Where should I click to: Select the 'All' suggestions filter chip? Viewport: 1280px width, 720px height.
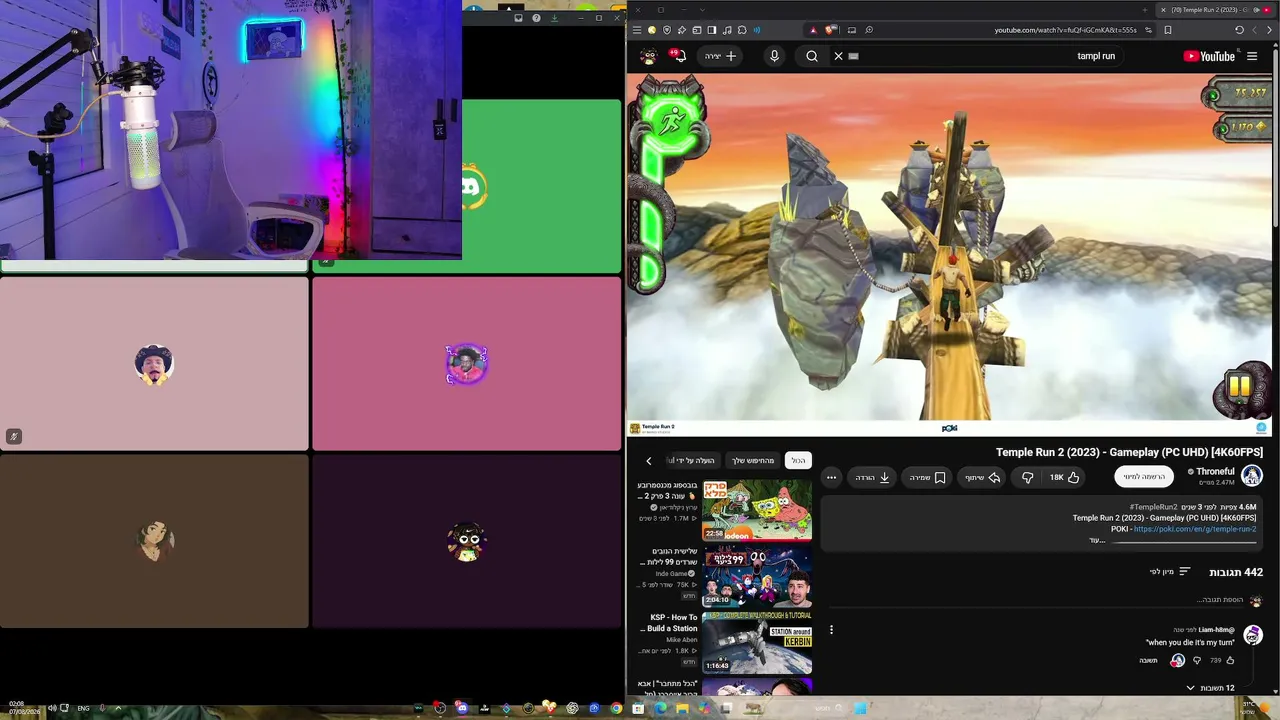[x=798, y=461]
